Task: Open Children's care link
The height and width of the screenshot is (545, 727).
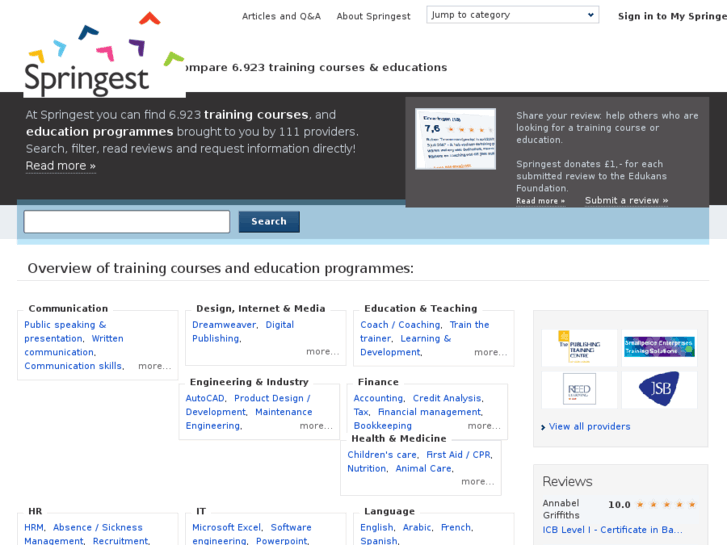Action: (x=382, y=455)
